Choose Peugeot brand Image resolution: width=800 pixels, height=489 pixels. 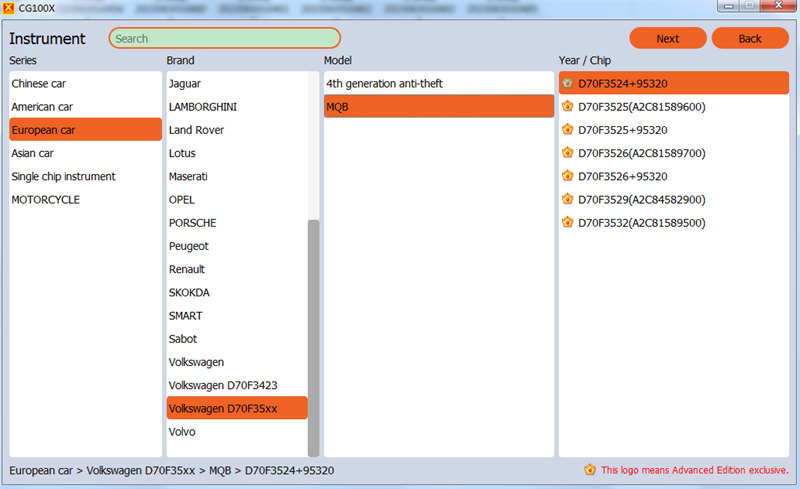point(237,246)
